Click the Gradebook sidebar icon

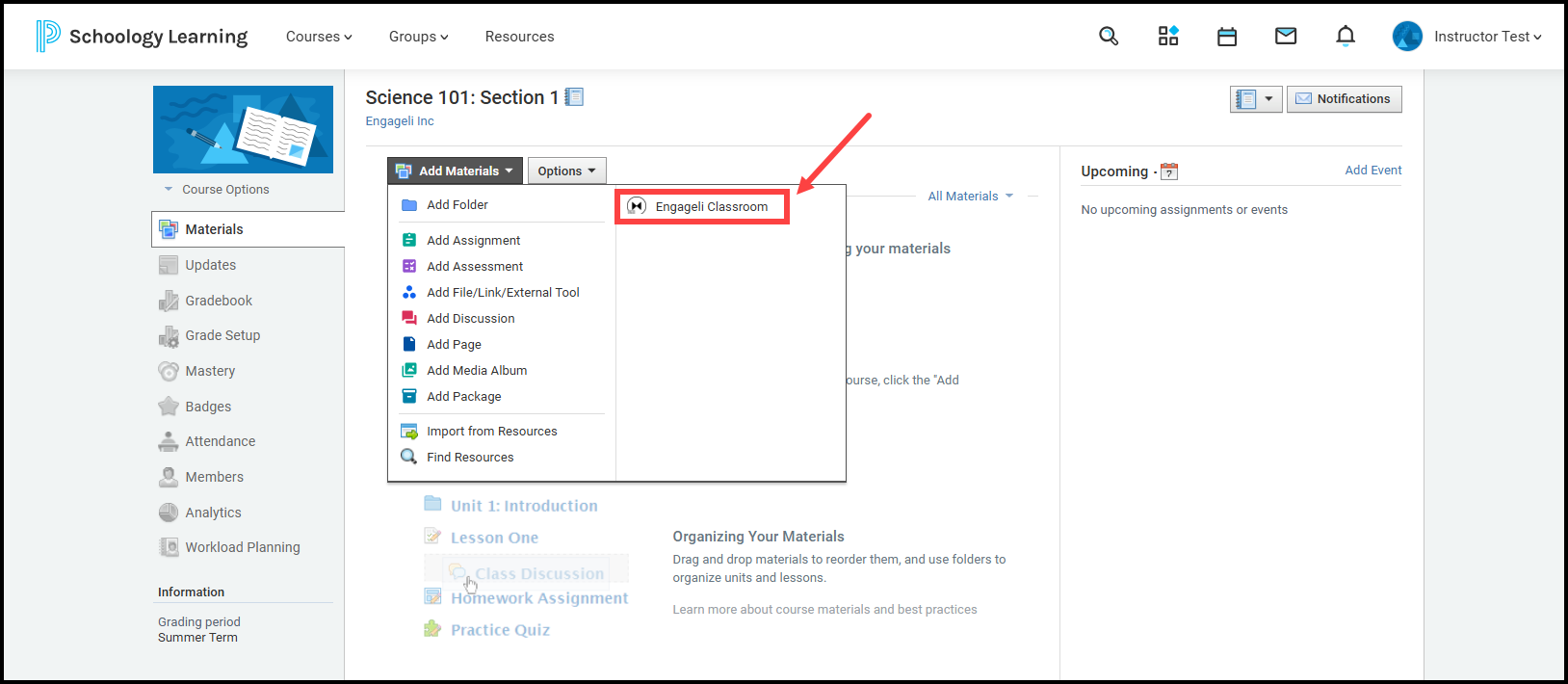coord(169,301)
